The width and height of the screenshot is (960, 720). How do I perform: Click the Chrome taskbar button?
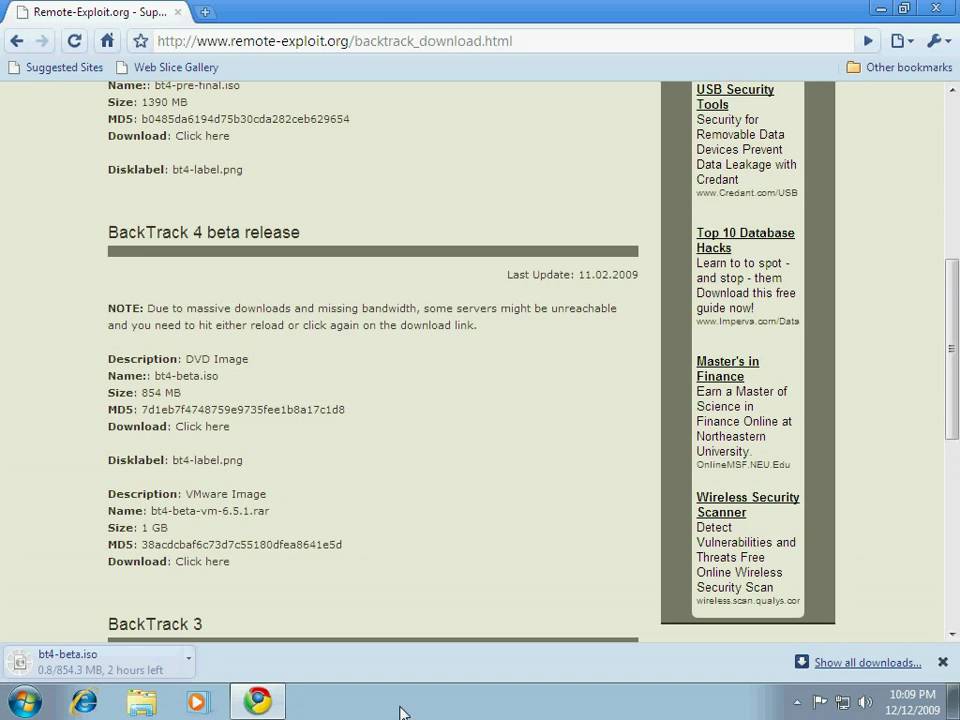(258, 701)
